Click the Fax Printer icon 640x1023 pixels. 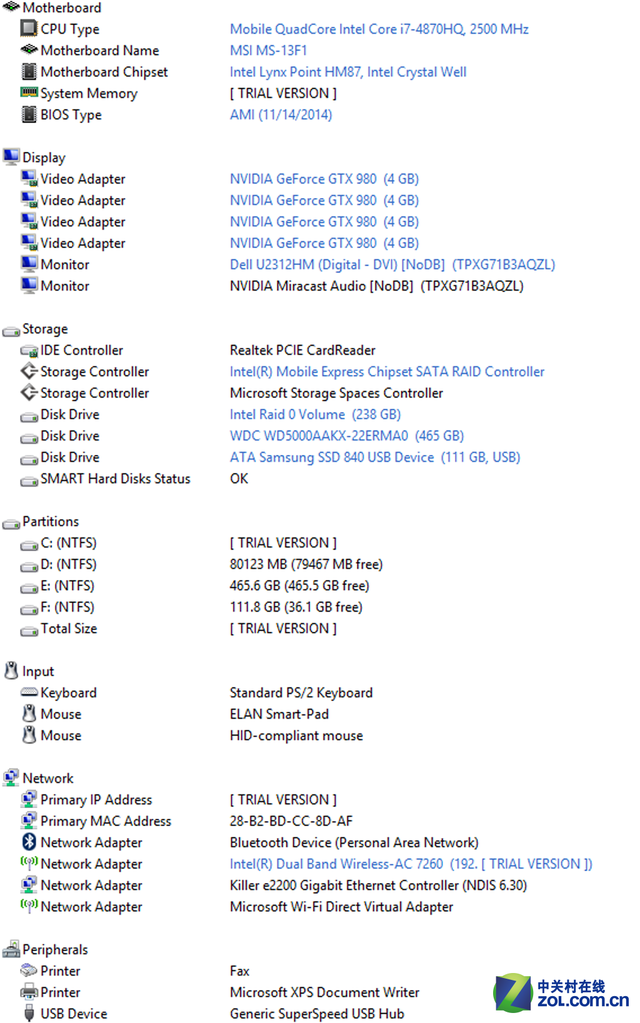(x=29, y=970)
